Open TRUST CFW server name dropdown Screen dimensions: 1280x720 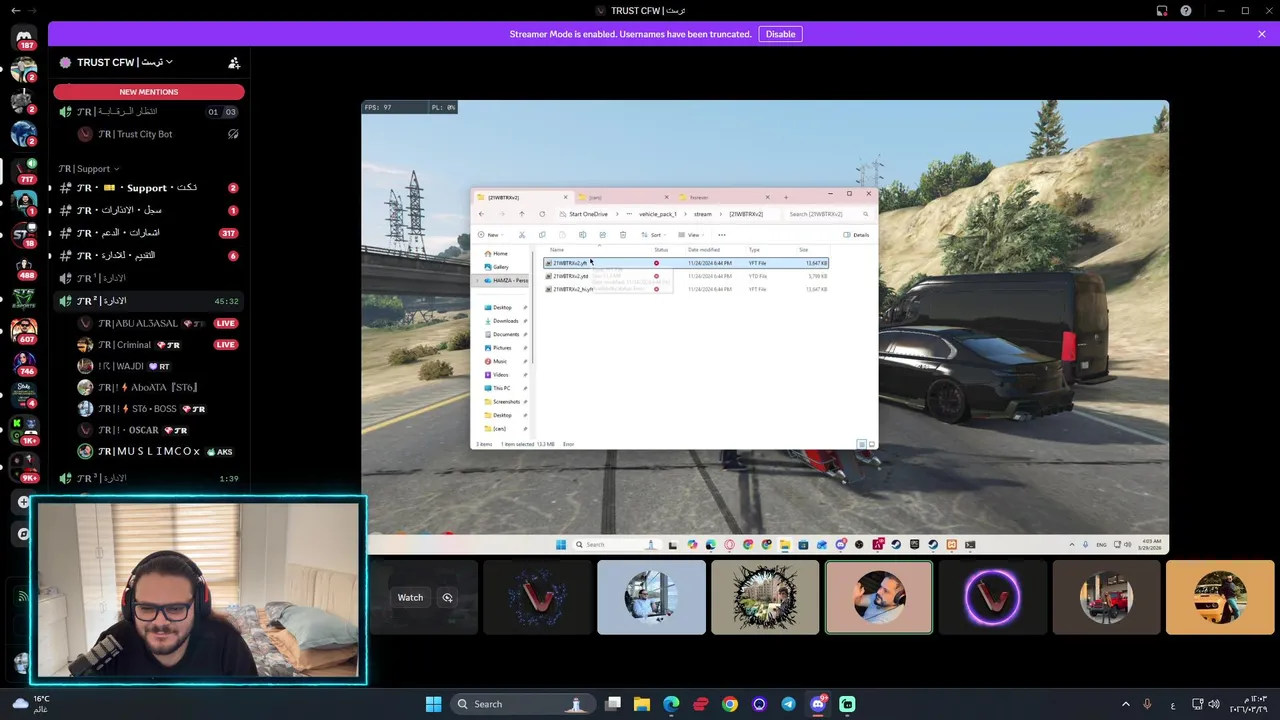tap(125, 62)
